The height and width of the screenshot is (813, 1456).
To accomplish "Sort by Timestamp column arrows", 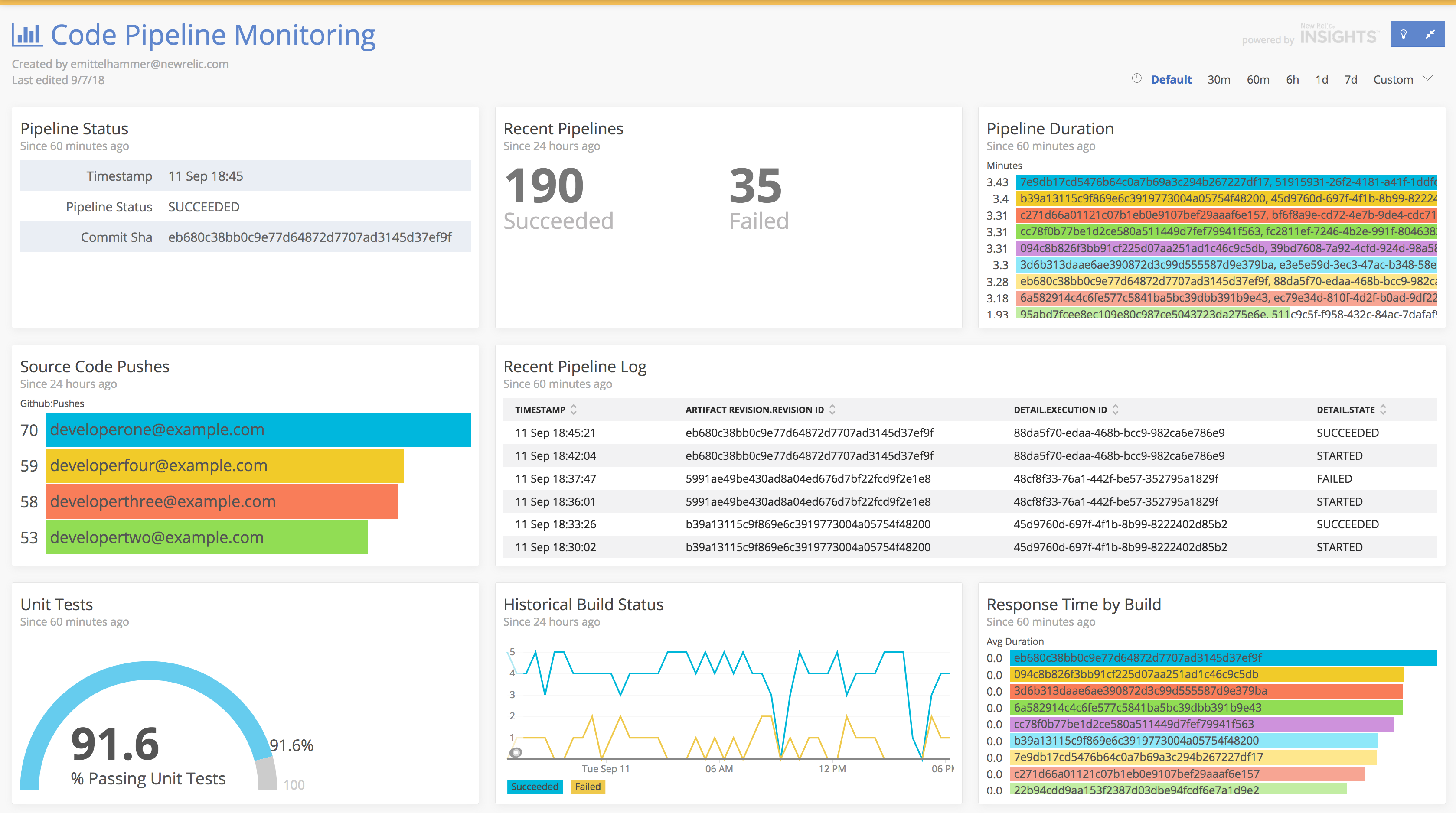I will (574, 410).
